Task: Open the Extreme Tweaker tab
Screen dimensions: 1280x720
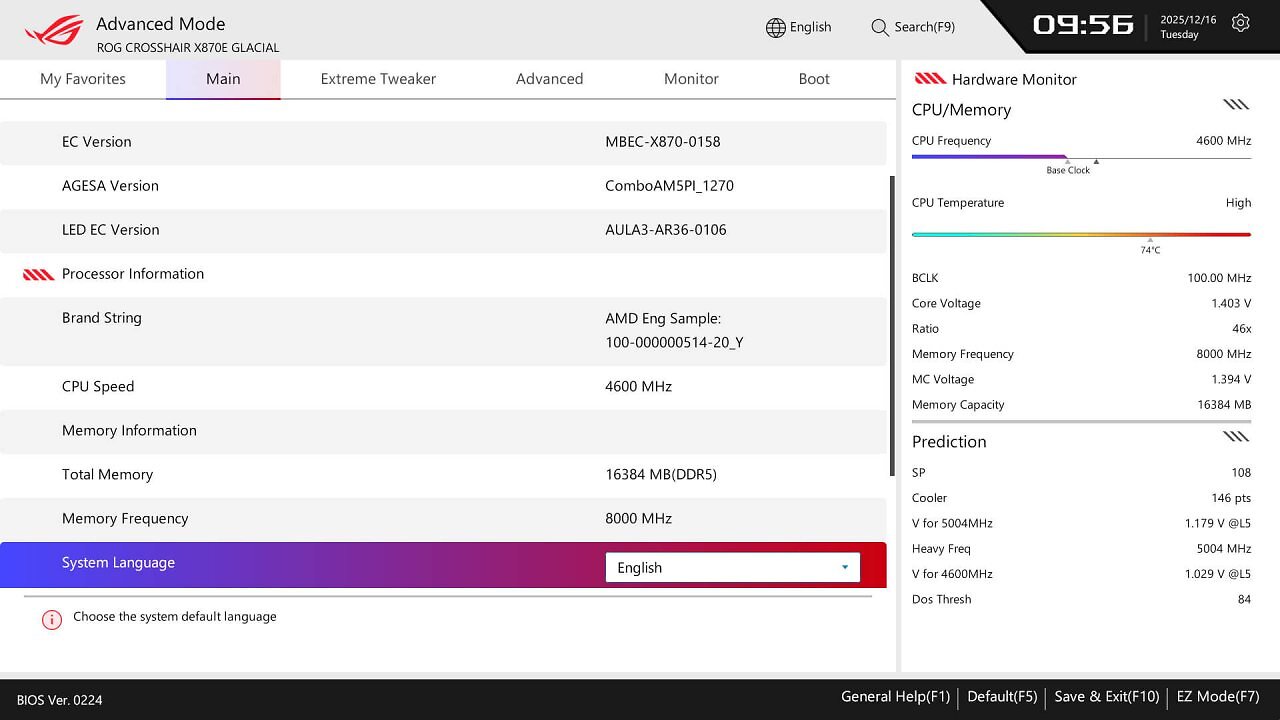Action: click(378, 79)
